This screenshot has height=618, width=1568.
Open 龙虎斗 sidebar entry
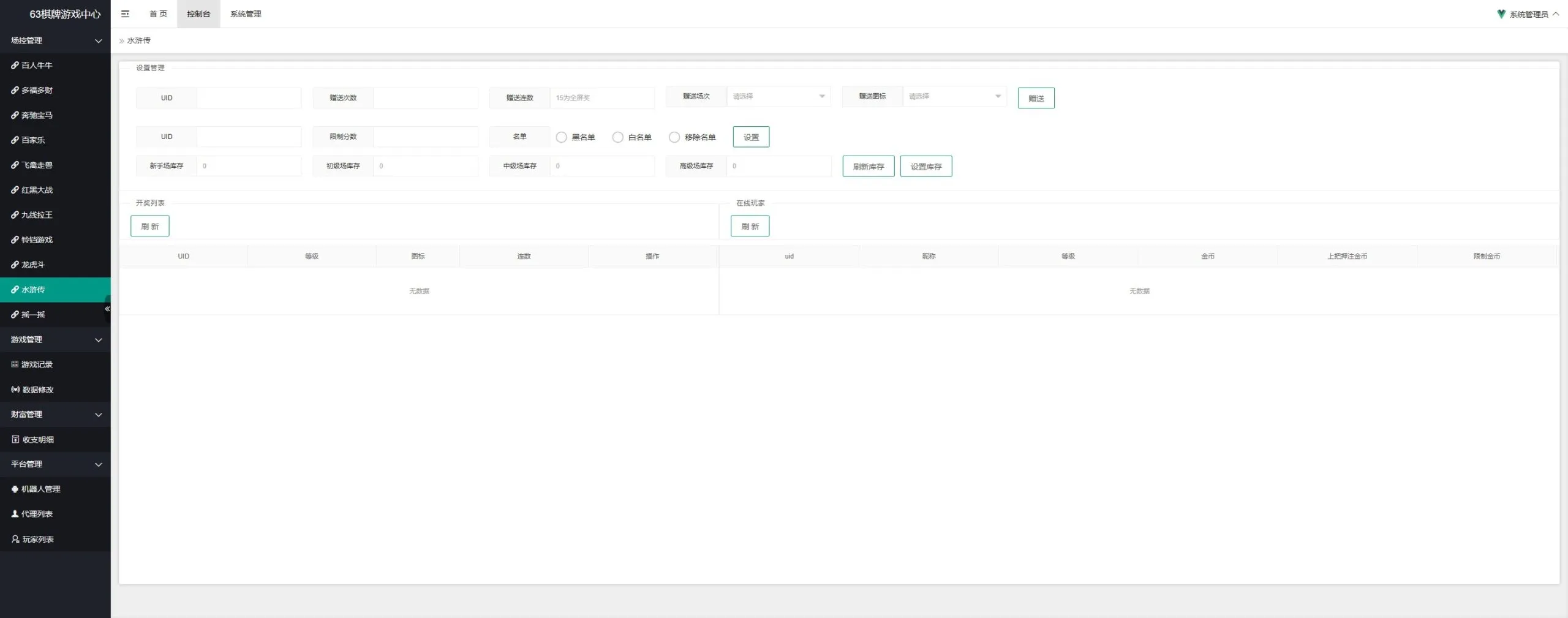pos(55,265)
